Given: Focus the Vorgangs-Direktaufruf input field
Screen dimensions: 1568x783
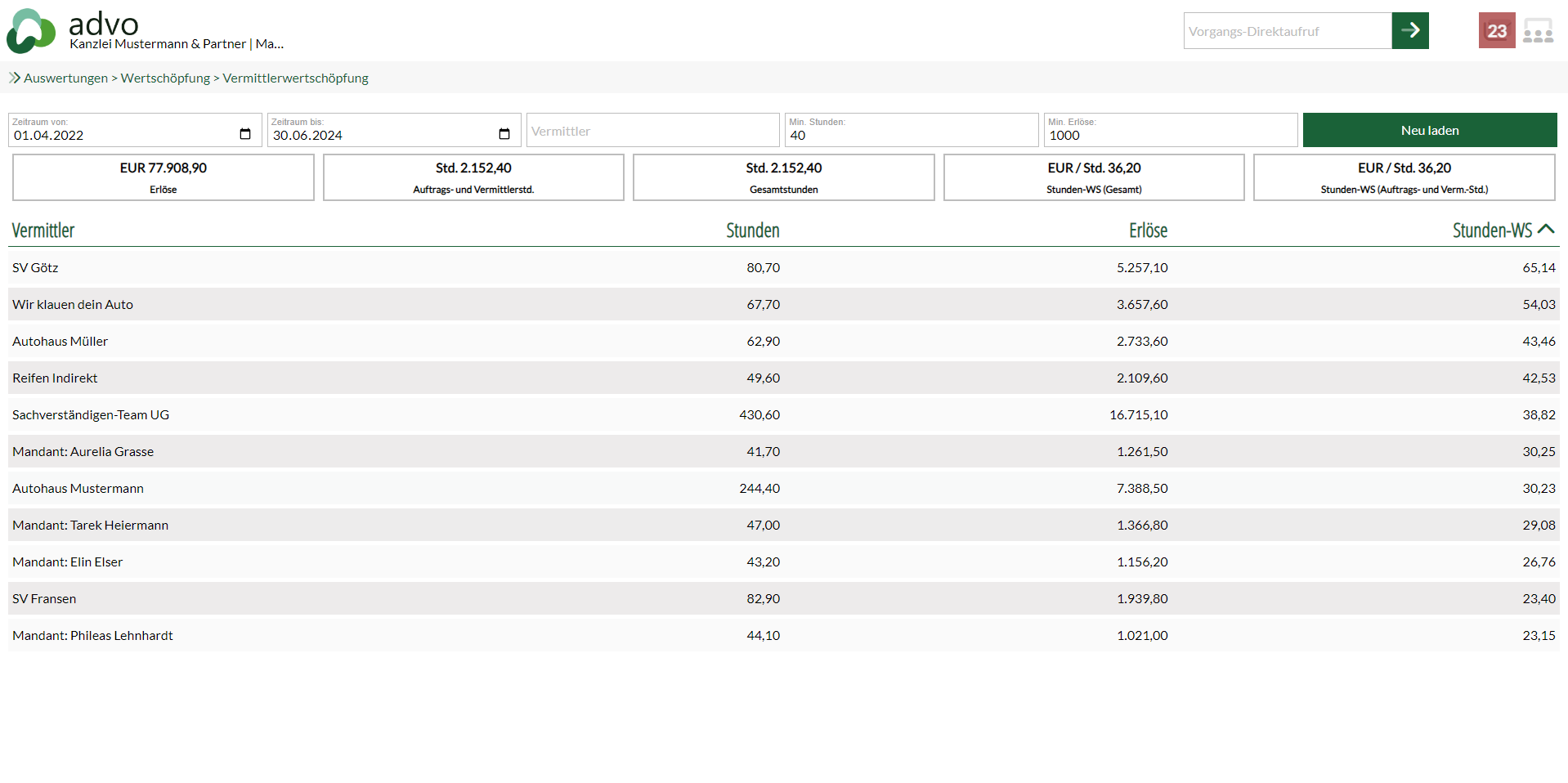Looking at the screenshot, I should coord(1287,31).
